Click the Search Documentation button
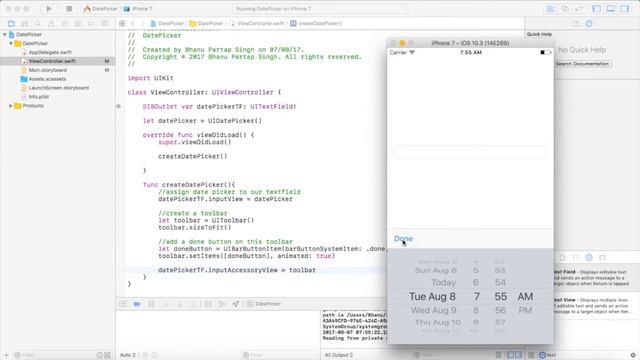This screenshot has height=360, width=640. click(582, 64)
